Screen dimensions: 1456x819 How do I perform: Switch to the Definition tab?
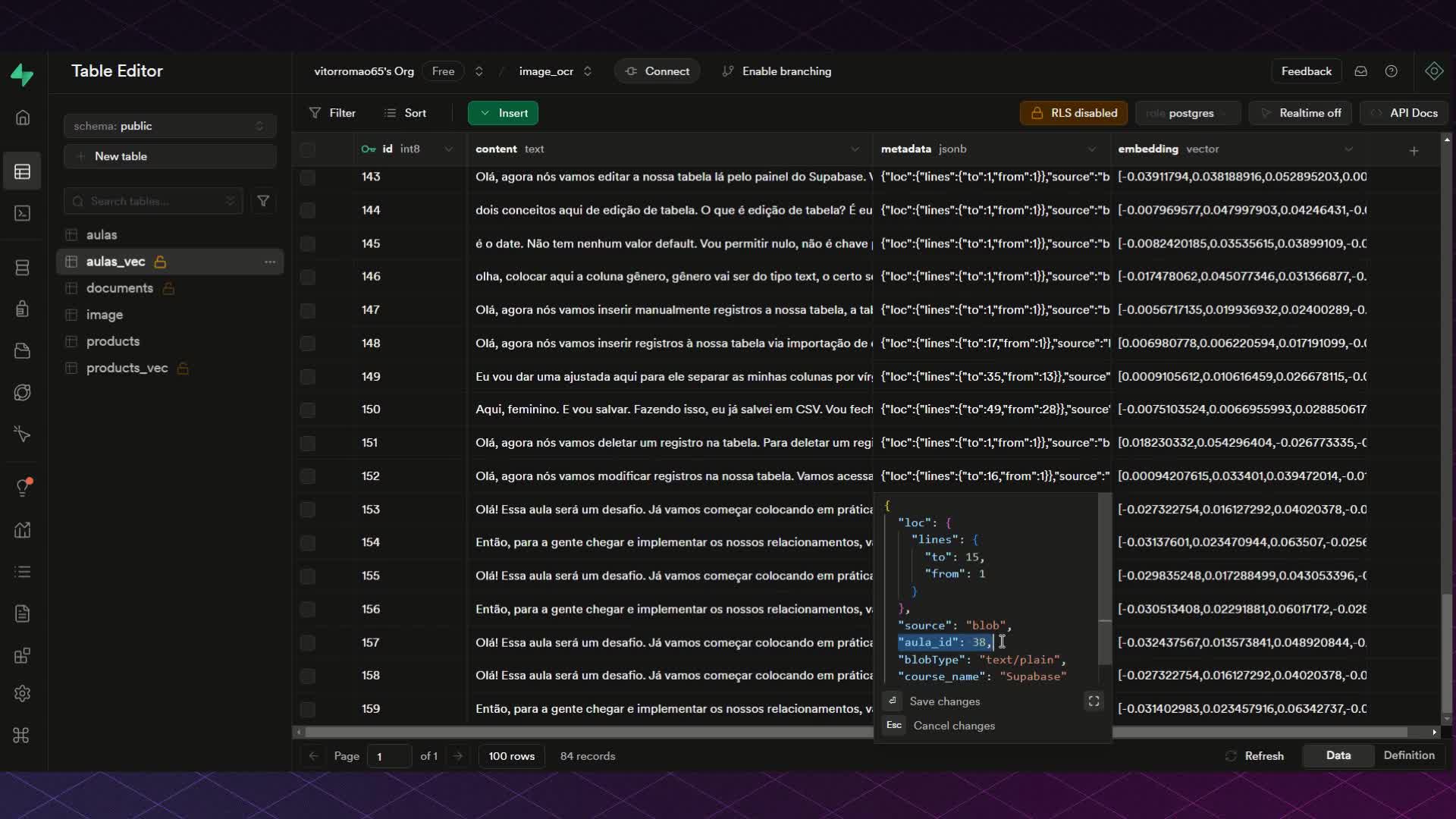click(x=1408, y=755)
